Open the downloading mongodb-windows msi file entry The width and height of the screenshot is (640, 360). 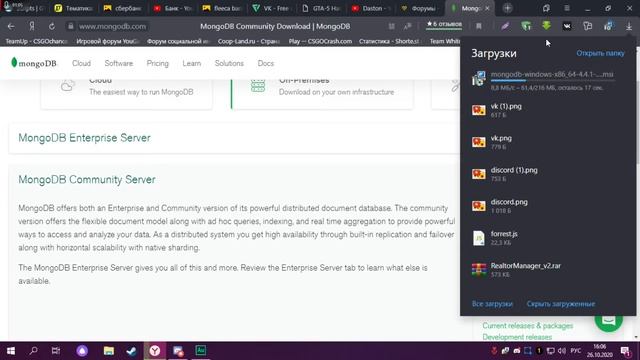click(548, 80)
